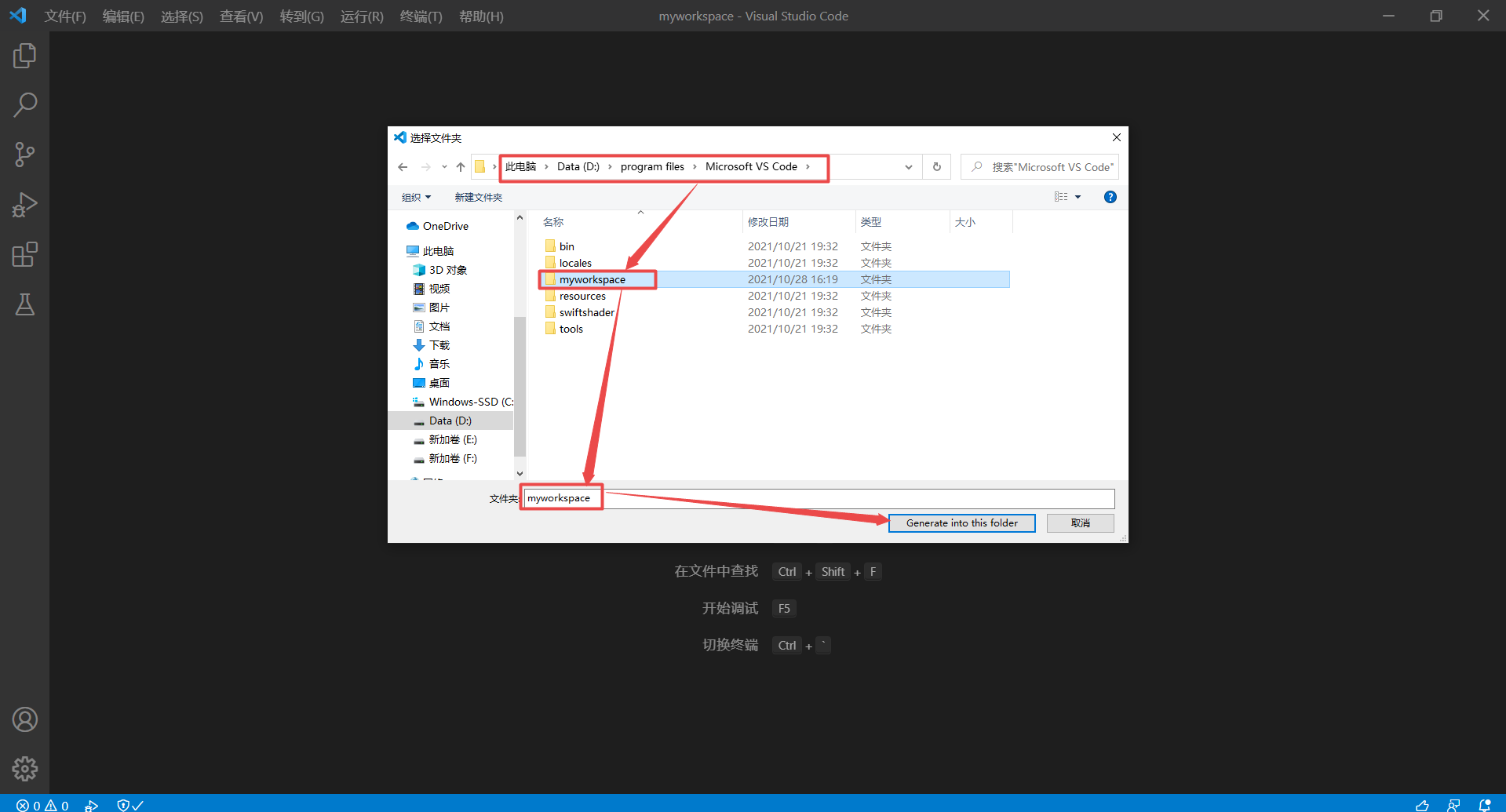1506x812 pixels.
Task: Select Data (D:) drive in navigation pane
Action: (x=450, y=421)
